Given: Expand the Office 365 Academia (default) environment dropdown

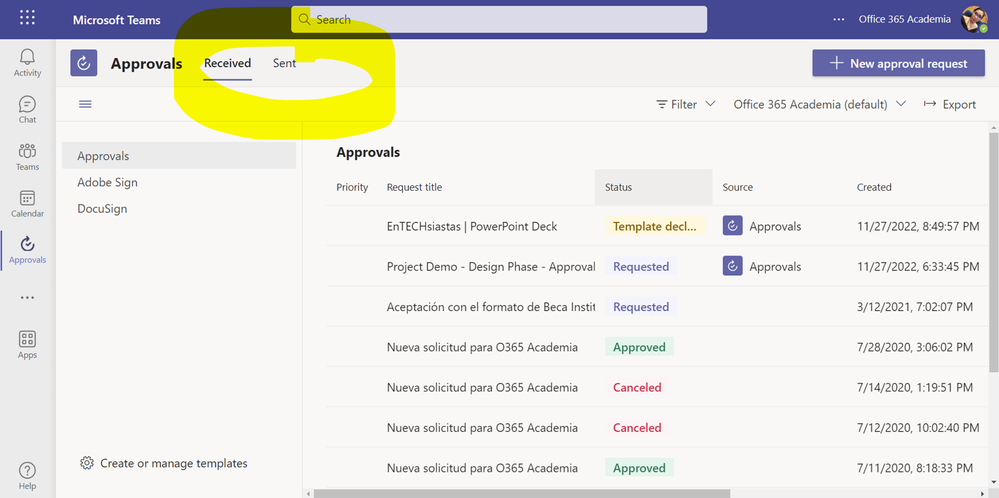Looking at the screenshot, I should click(x=820, y=104).
